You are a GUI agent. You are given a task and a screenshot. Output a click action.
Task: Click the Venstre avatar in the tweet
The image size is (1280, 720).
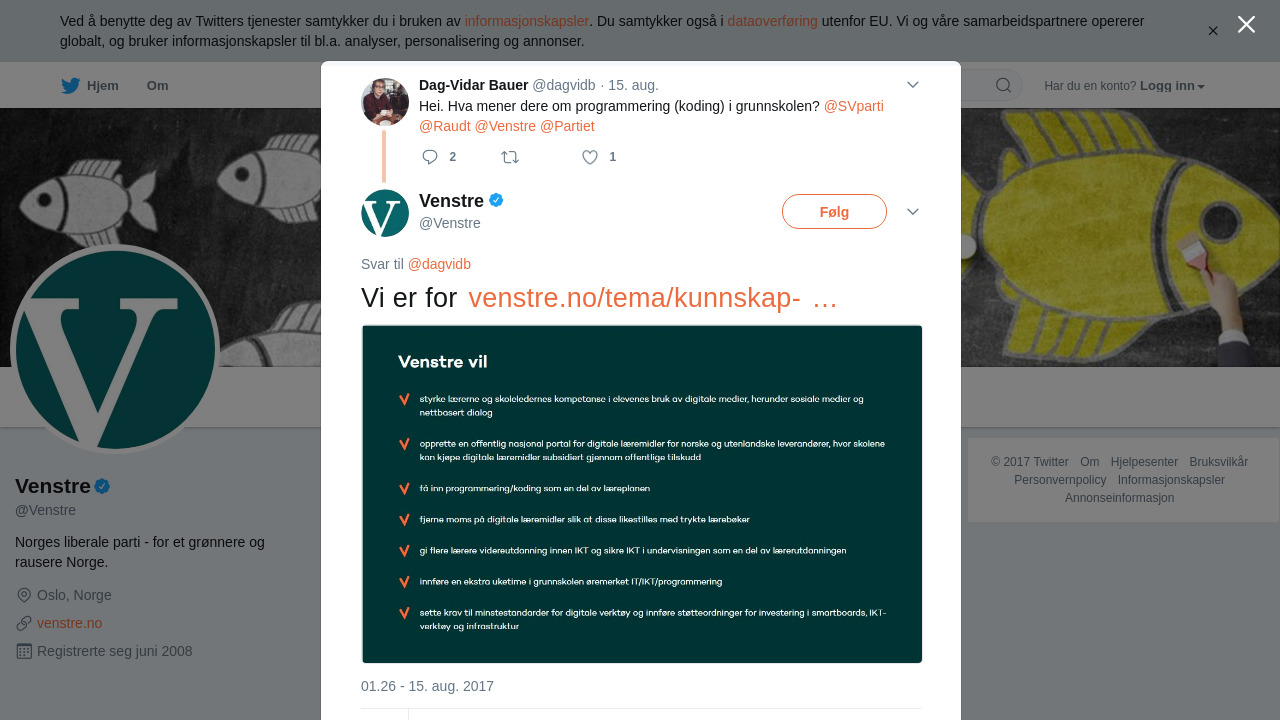coord(385,213)
